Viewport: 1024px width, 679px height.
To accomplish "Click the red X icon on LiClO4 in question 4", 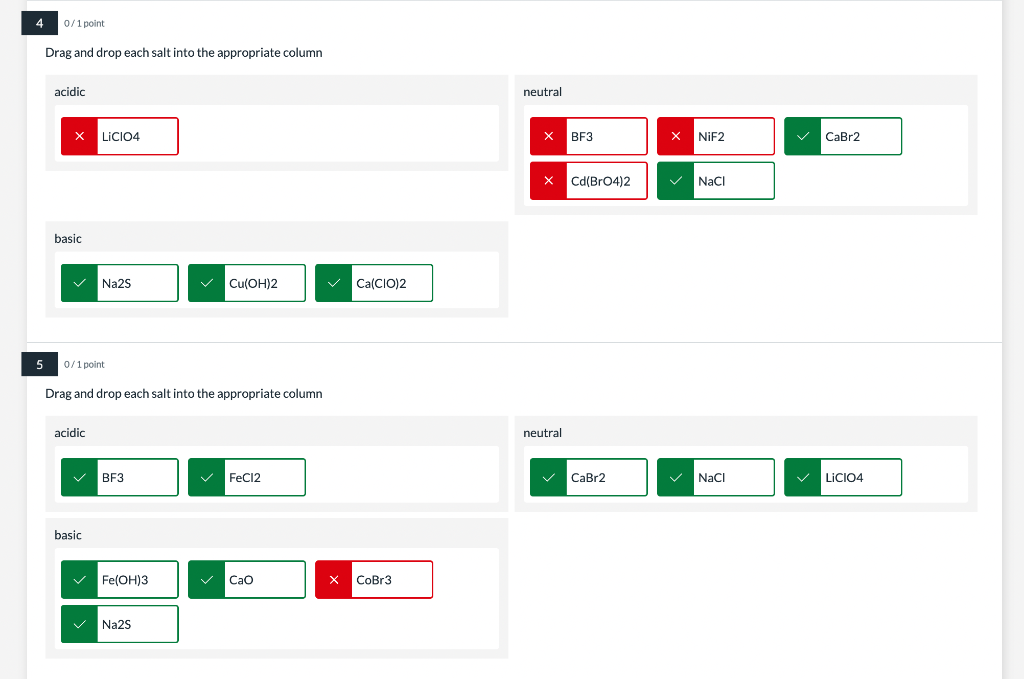I will 79,136.
